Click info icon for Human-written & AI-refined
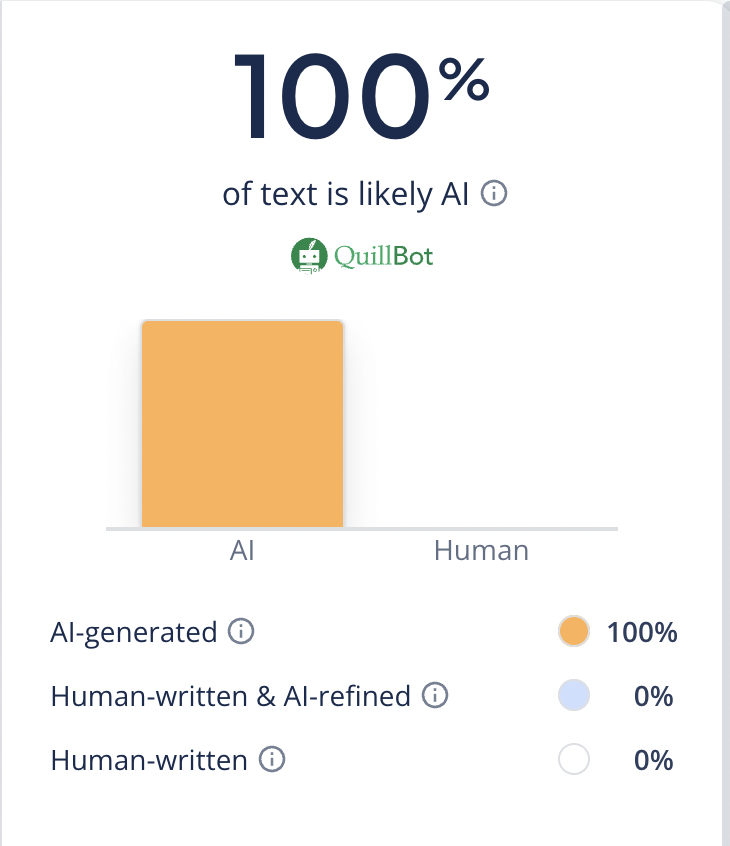The width and height of the screenshot is (730, 846). tap(434, 695)
